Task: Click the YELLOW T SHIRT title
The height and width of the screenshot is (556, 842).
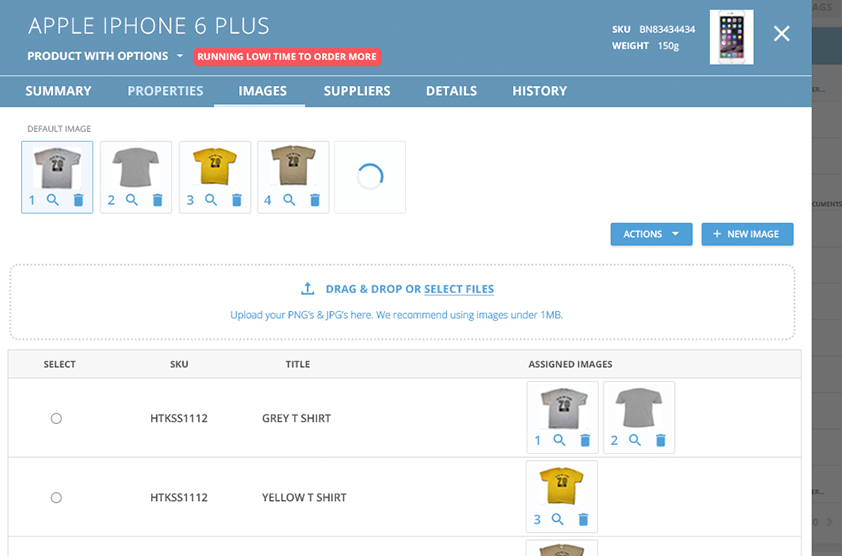Action: click(x=304, y=497)
